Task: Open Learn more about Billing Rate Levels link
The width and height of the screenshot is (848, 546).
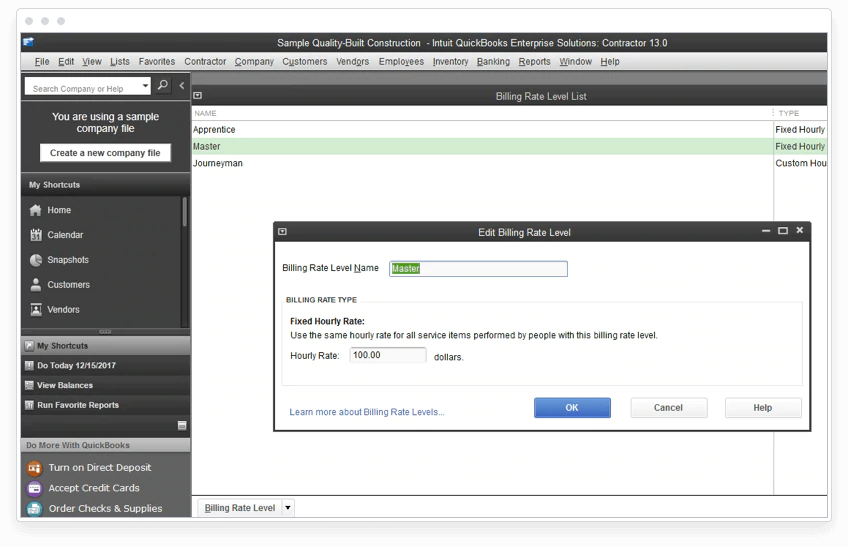Action: click(x=367, y=412)
